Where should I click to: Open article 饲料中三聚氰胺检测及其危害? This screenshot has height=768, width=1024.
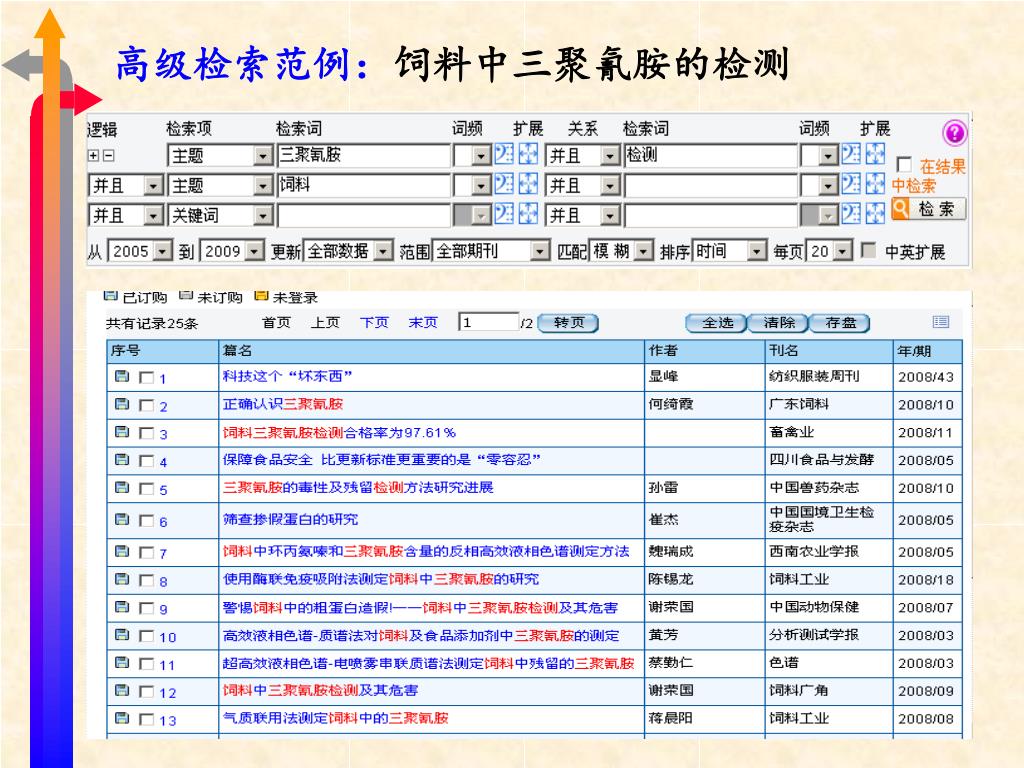pos(320,690)
